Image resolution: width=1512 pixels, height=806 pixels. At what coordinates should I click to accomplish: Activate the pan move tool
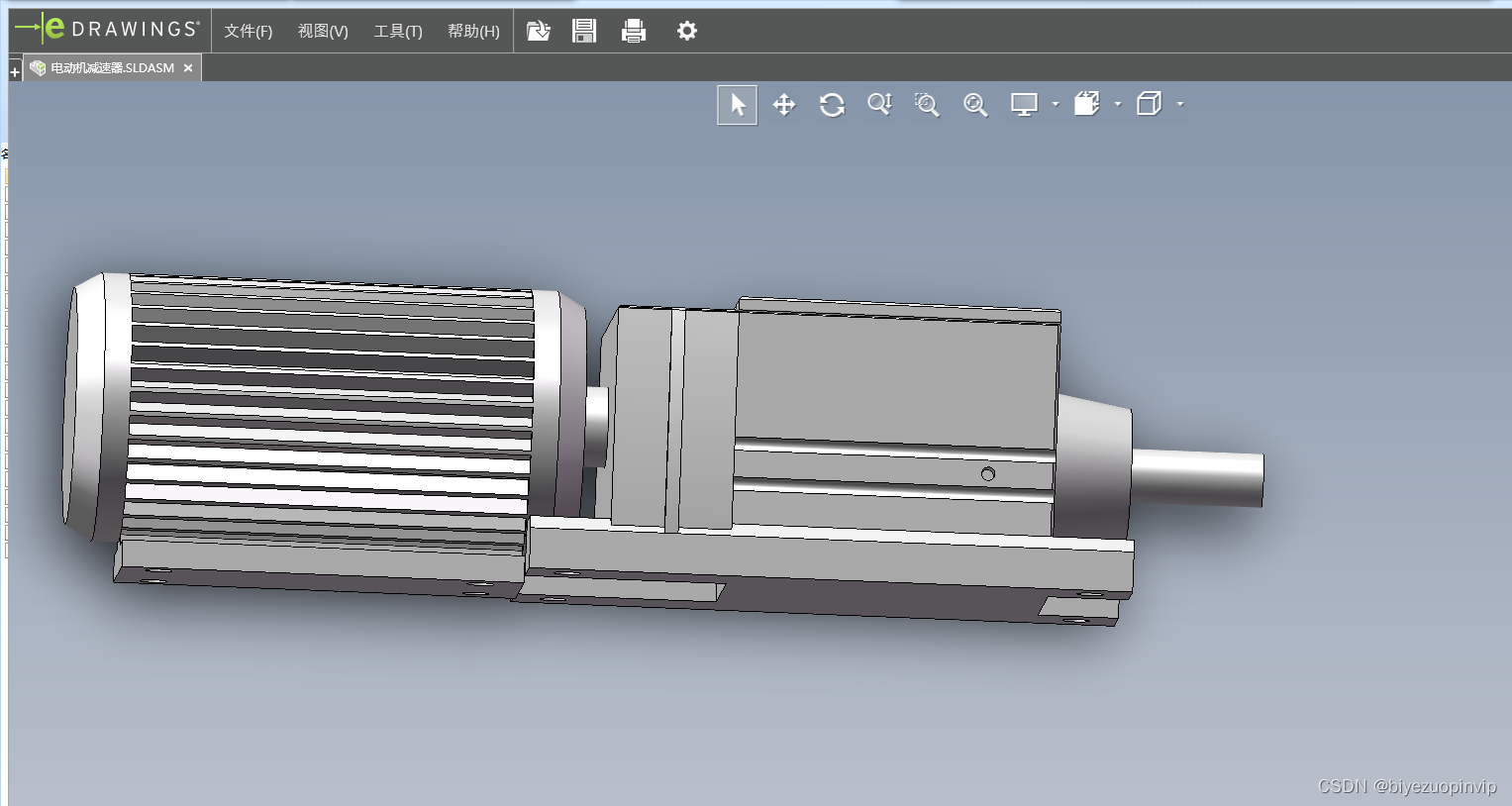tap(784, 105)
